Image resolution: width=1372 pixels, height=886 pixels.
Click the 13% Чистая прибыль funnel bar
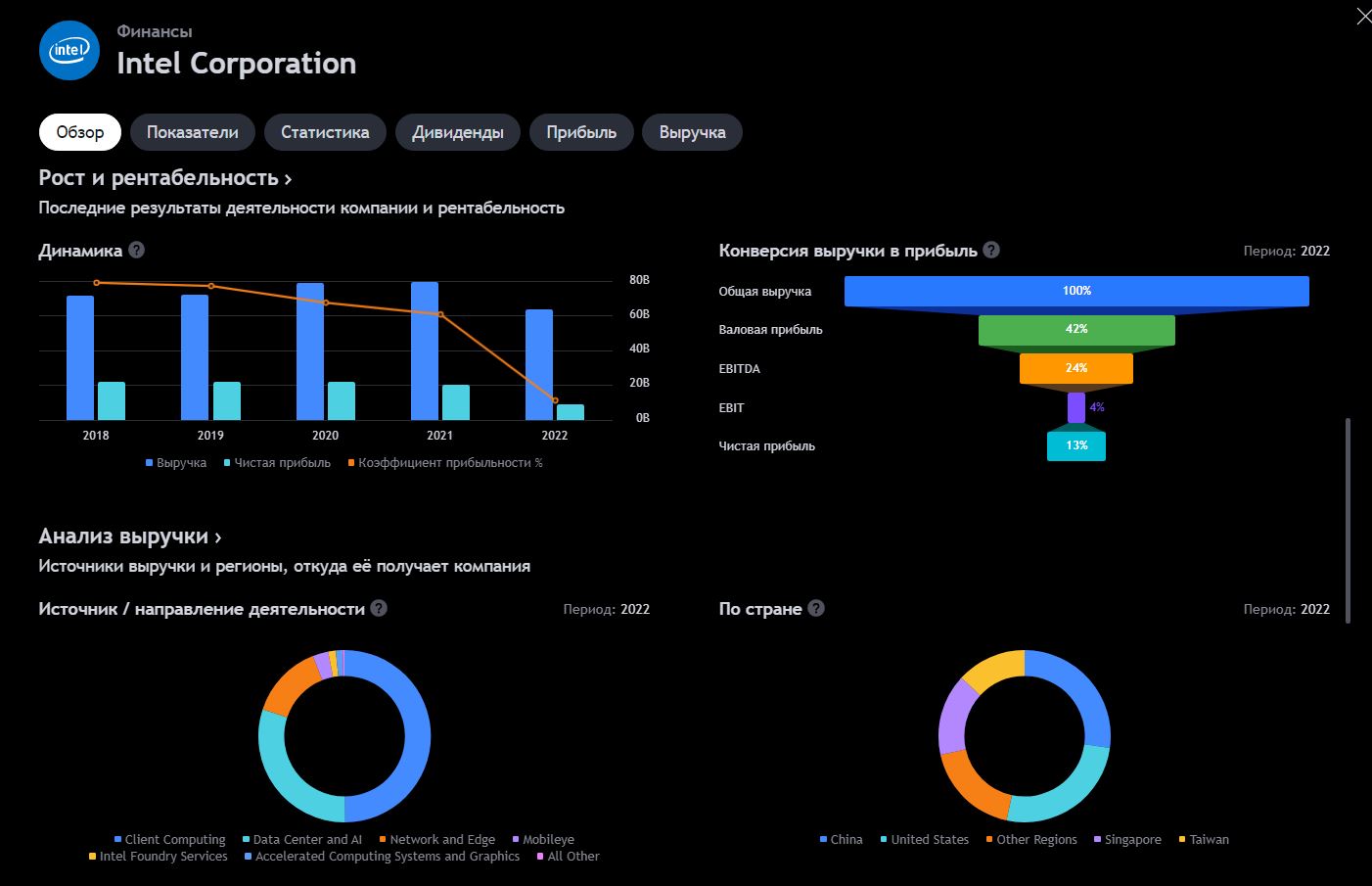tap(1076, 445)
